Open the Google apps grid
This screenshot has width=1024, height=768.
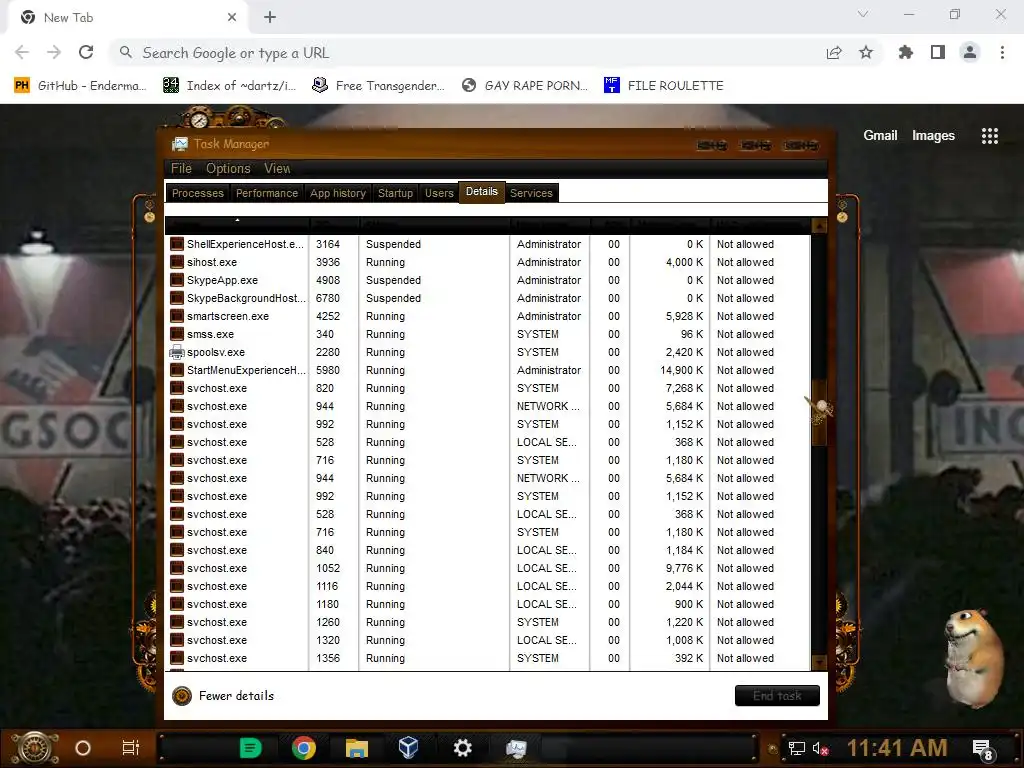tap(990, 136)
